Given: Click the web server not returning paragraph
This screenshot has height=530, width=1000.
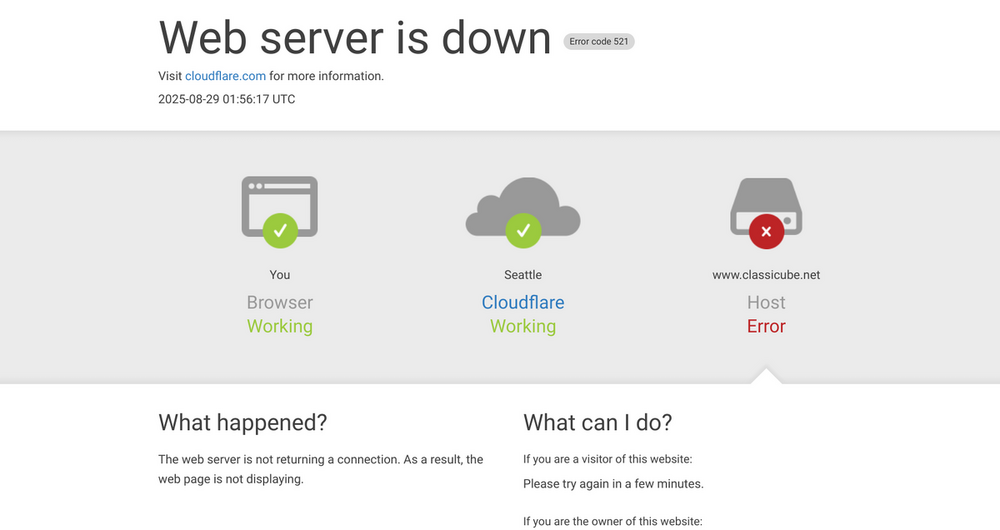Looking at the screenshot, I should click(x=321, y=469).
